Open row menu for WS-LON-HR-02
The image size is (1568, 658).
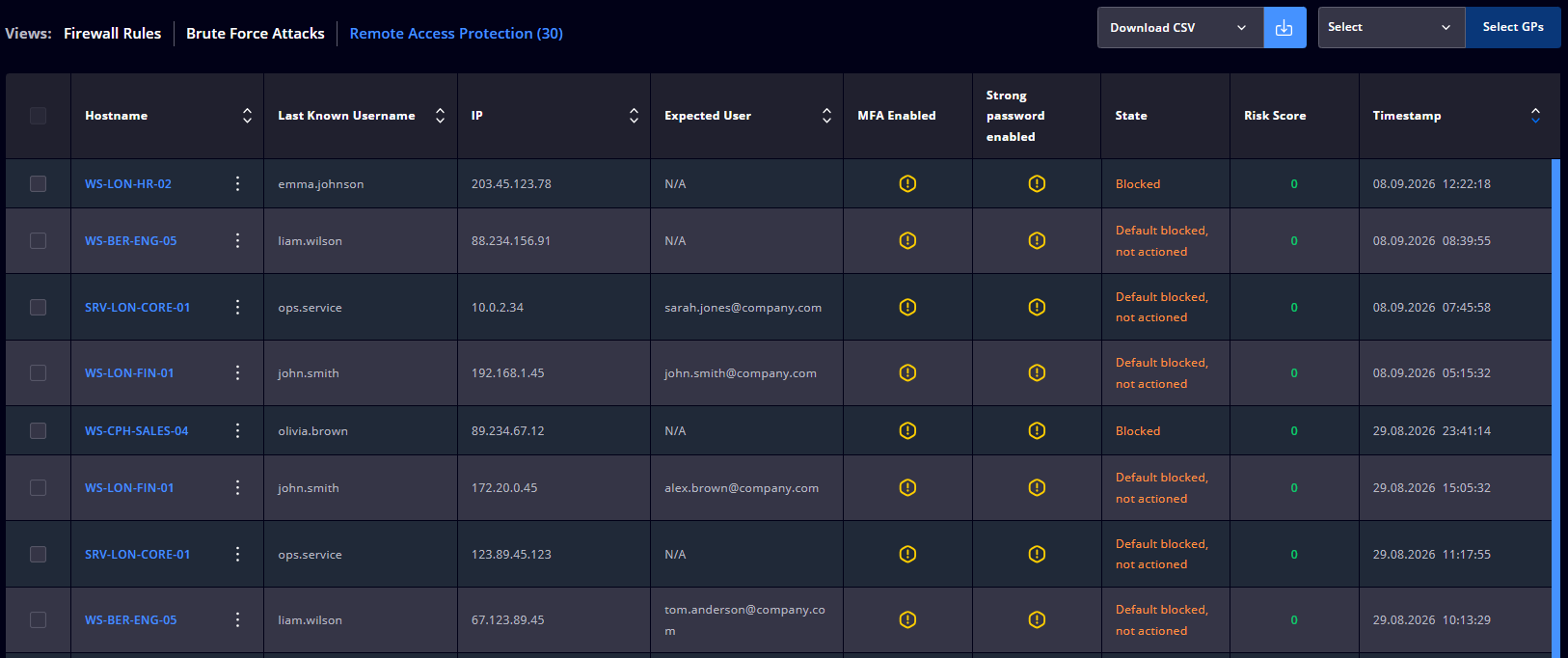[x=237, y=183]
